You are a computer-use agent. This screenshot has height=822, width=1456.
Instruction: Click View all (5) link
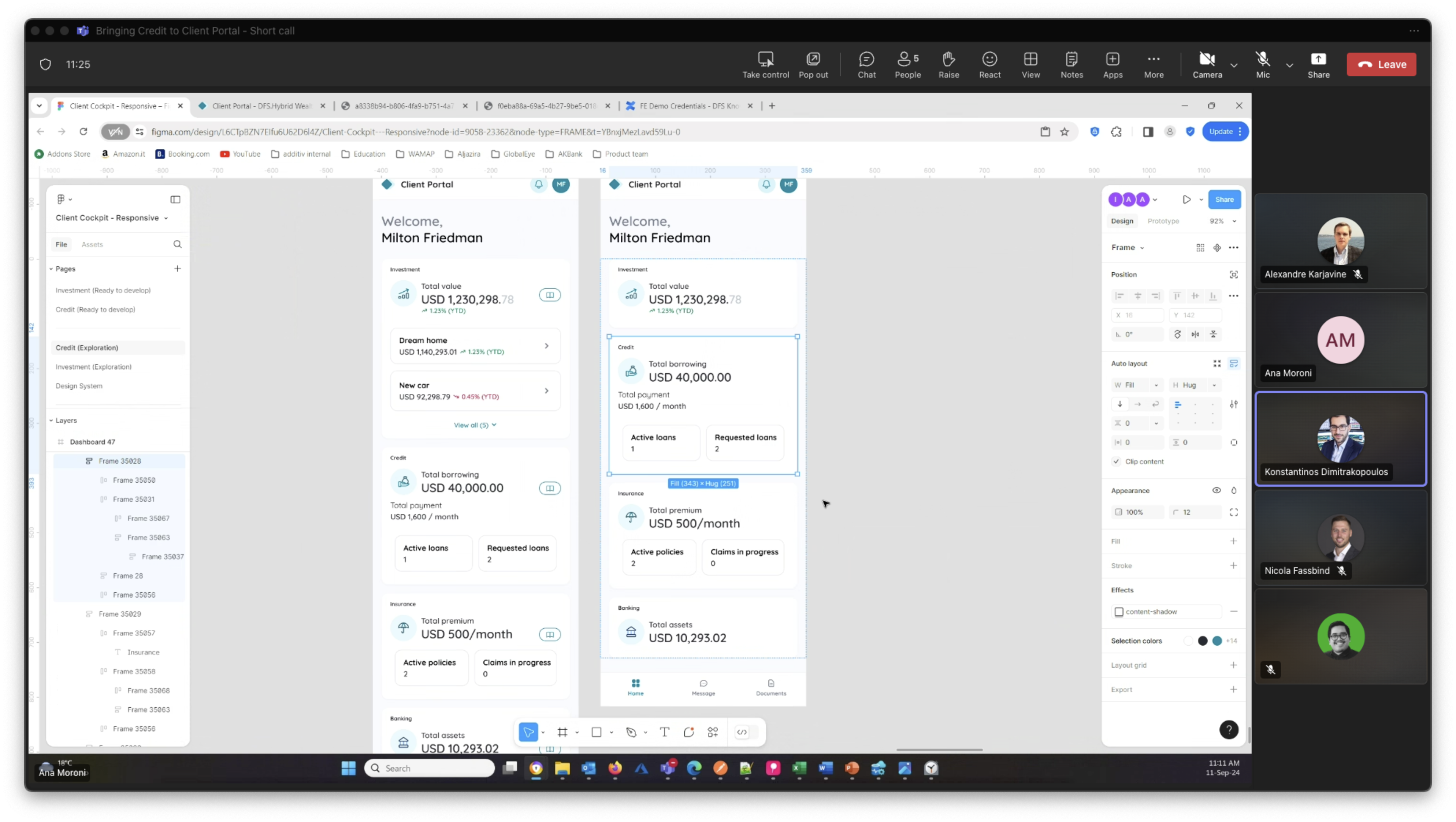point(475,425)
